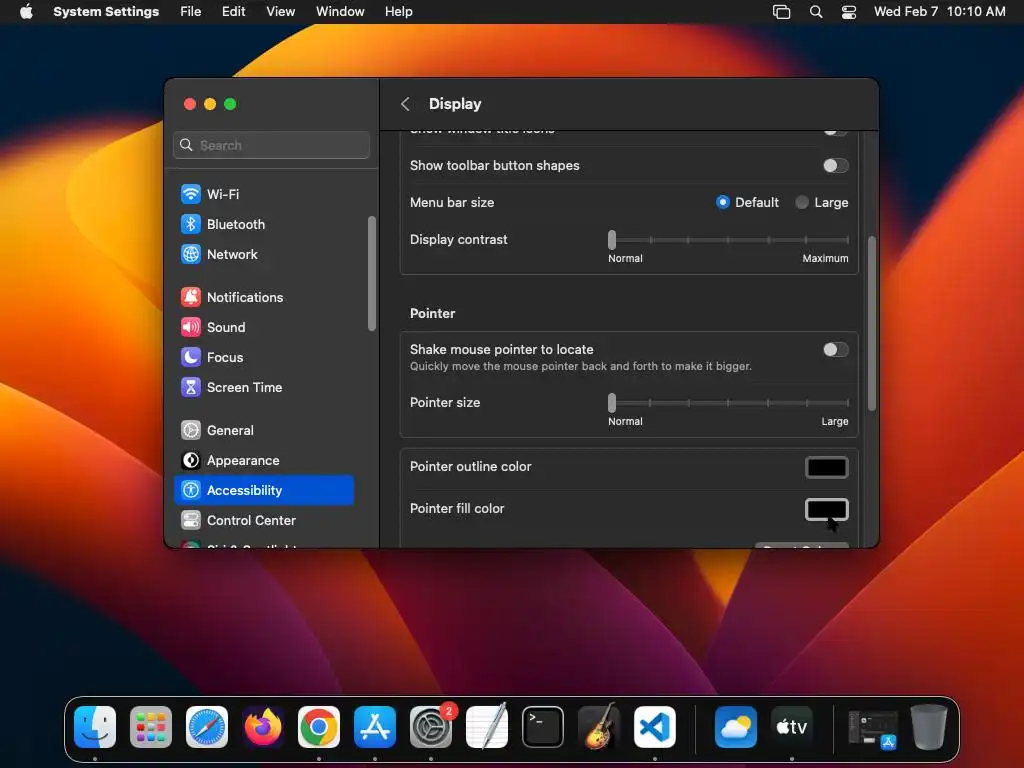
Task: Enable Shake mouse pointer to locate
Action: pyautogui.click(x=835, y=350)
